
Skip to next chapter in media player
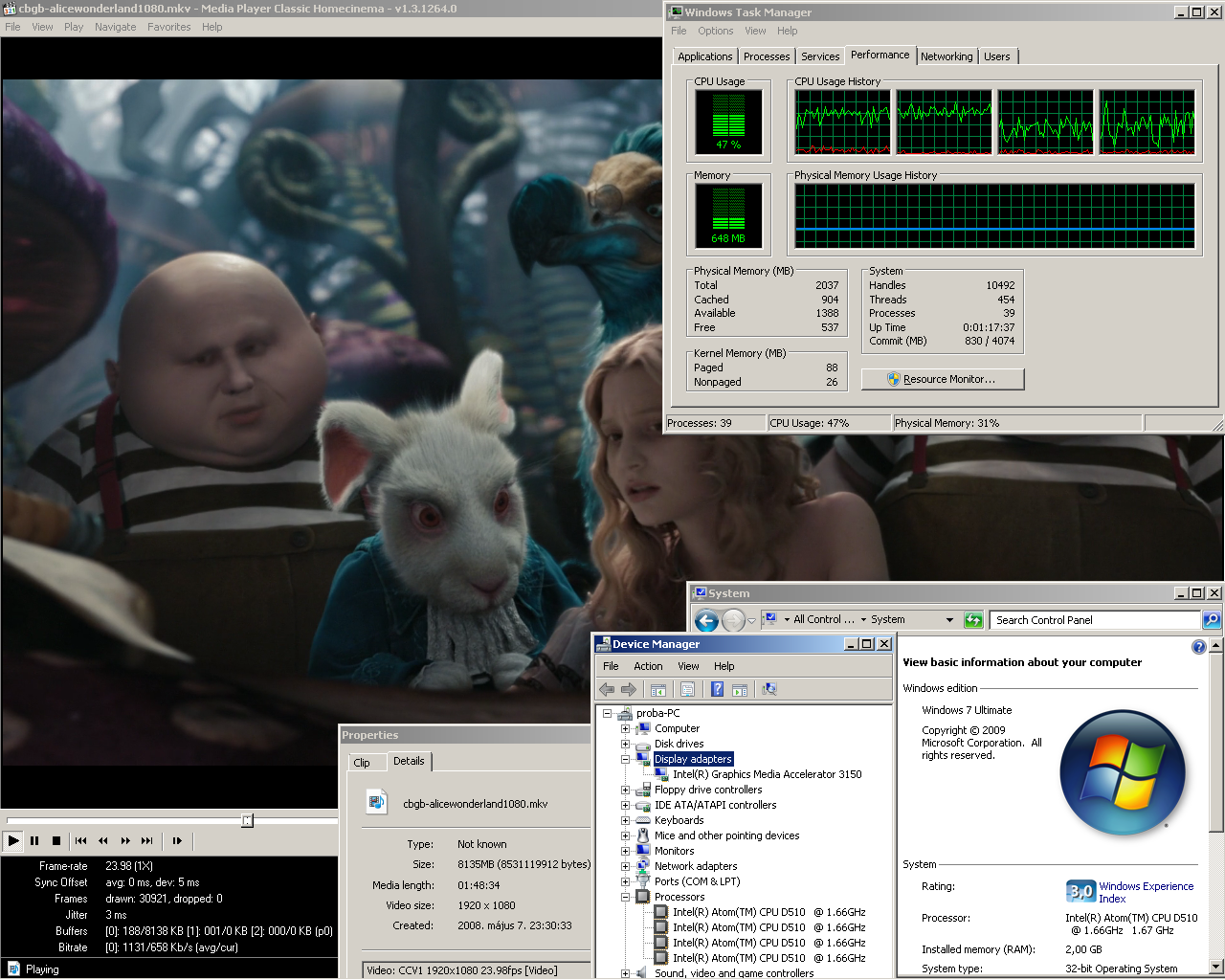(x=147, y=841)
